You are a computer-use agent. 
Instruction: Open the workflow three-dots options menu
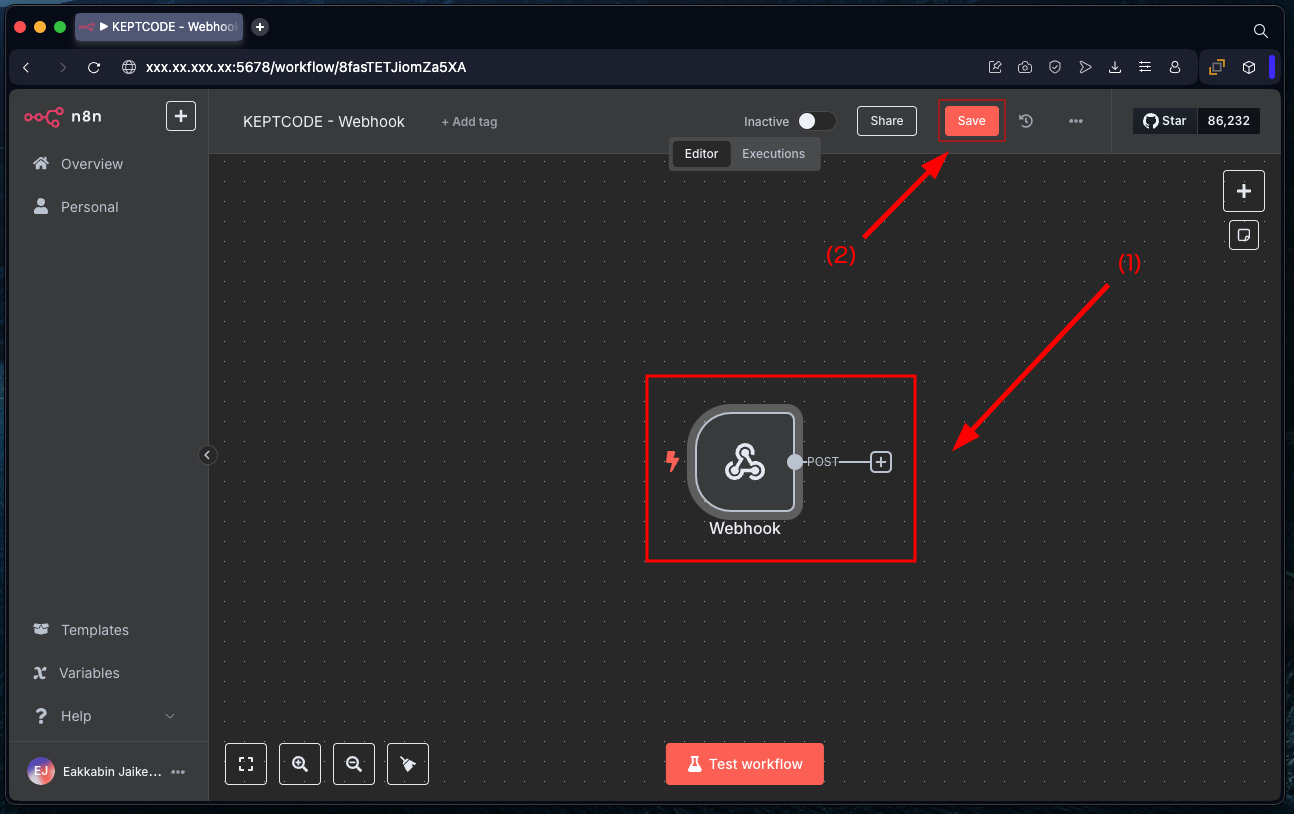click(x=1076, y=121)
